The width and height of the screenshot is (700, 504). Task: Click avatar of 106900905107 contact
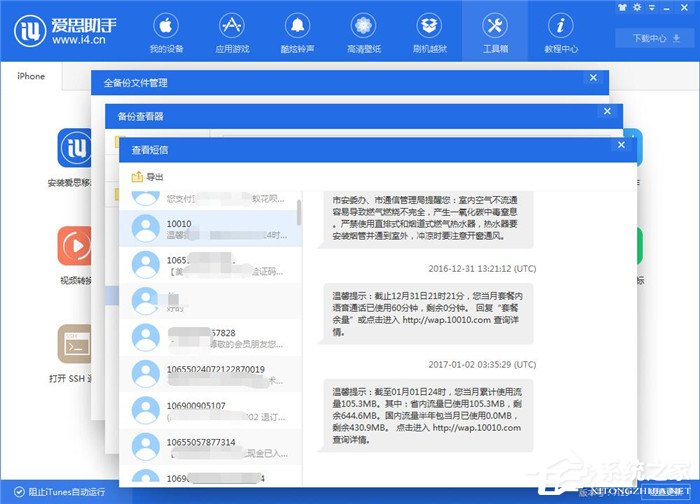146,411
